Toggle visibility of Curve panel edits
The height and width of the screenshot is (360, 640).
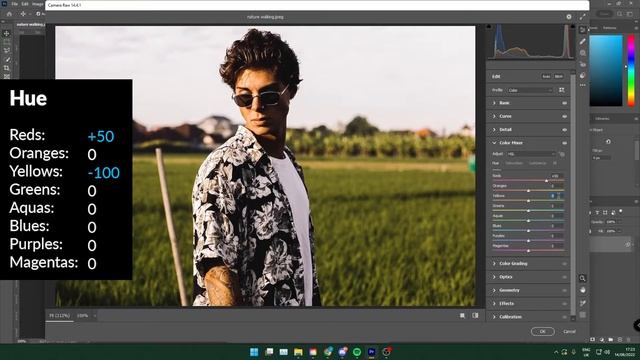[x=564, y=116]
